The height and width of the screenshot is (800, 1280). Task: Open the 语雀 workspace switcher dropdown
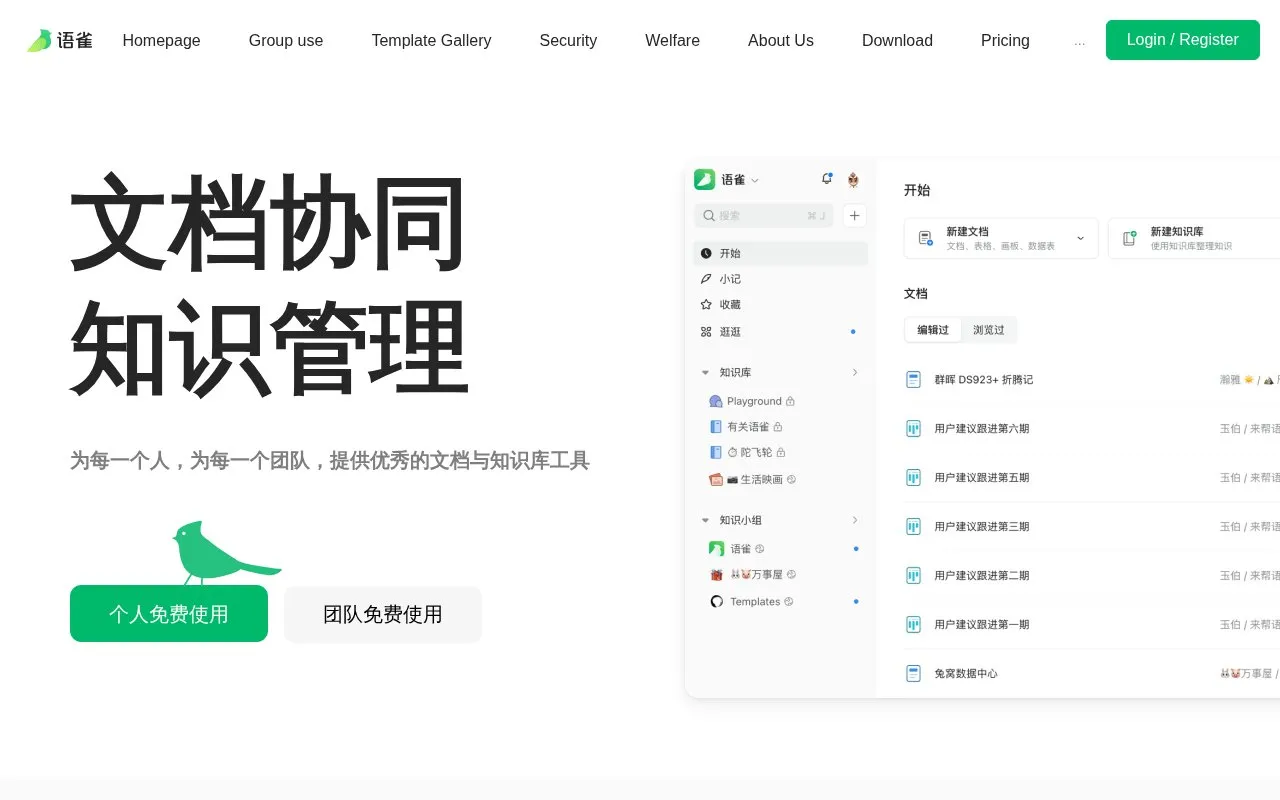coord(755,181)
